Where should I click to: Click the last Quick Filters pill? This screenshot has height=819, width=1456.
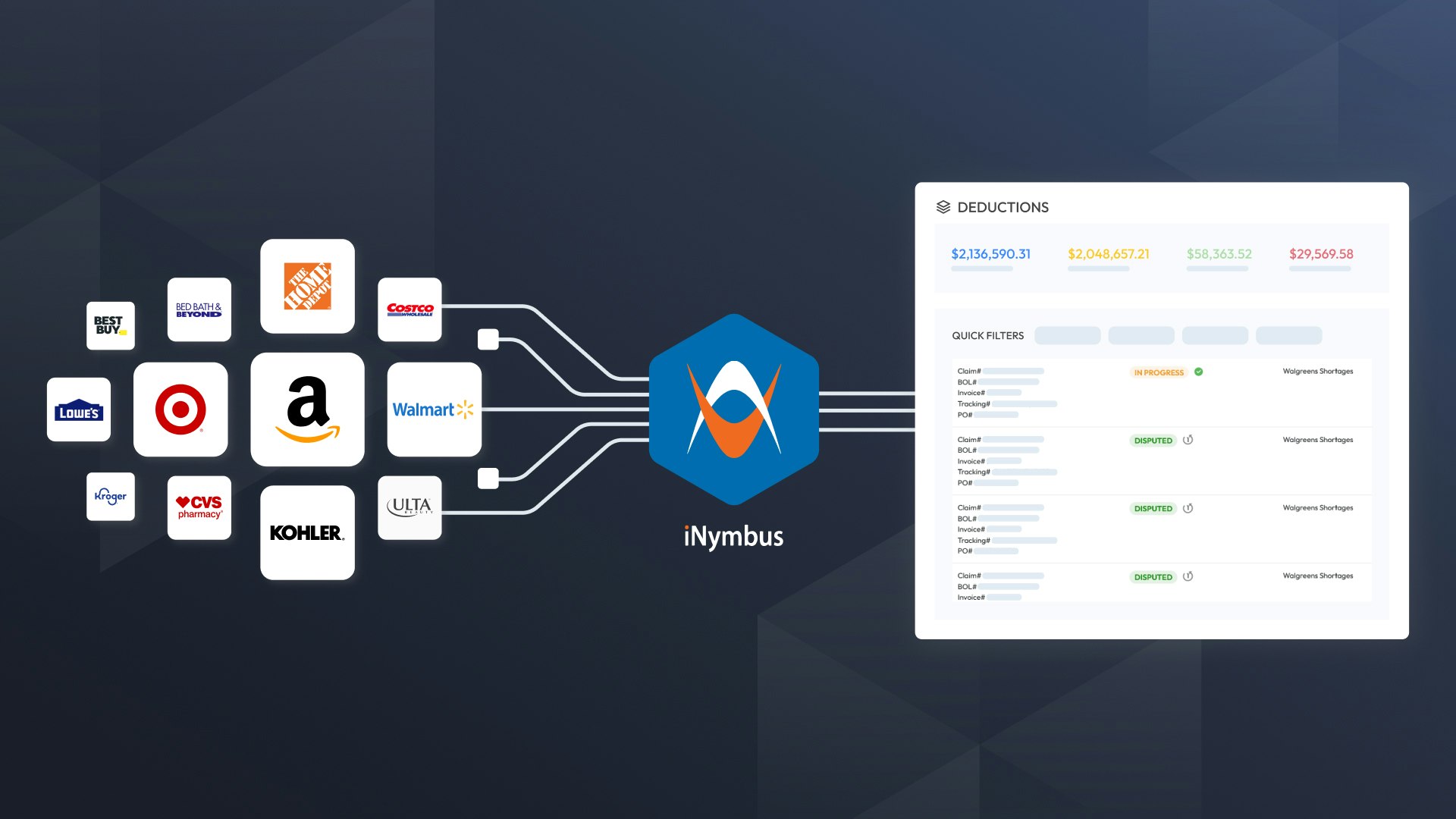click(1288, 335)
